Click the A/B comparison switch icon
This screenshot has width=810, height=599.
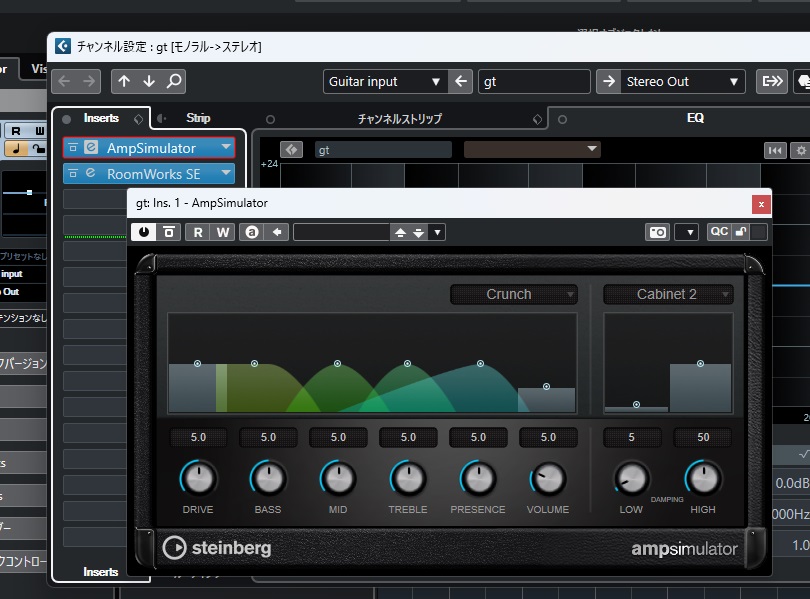pyautogui.click(x=252, y=232)
